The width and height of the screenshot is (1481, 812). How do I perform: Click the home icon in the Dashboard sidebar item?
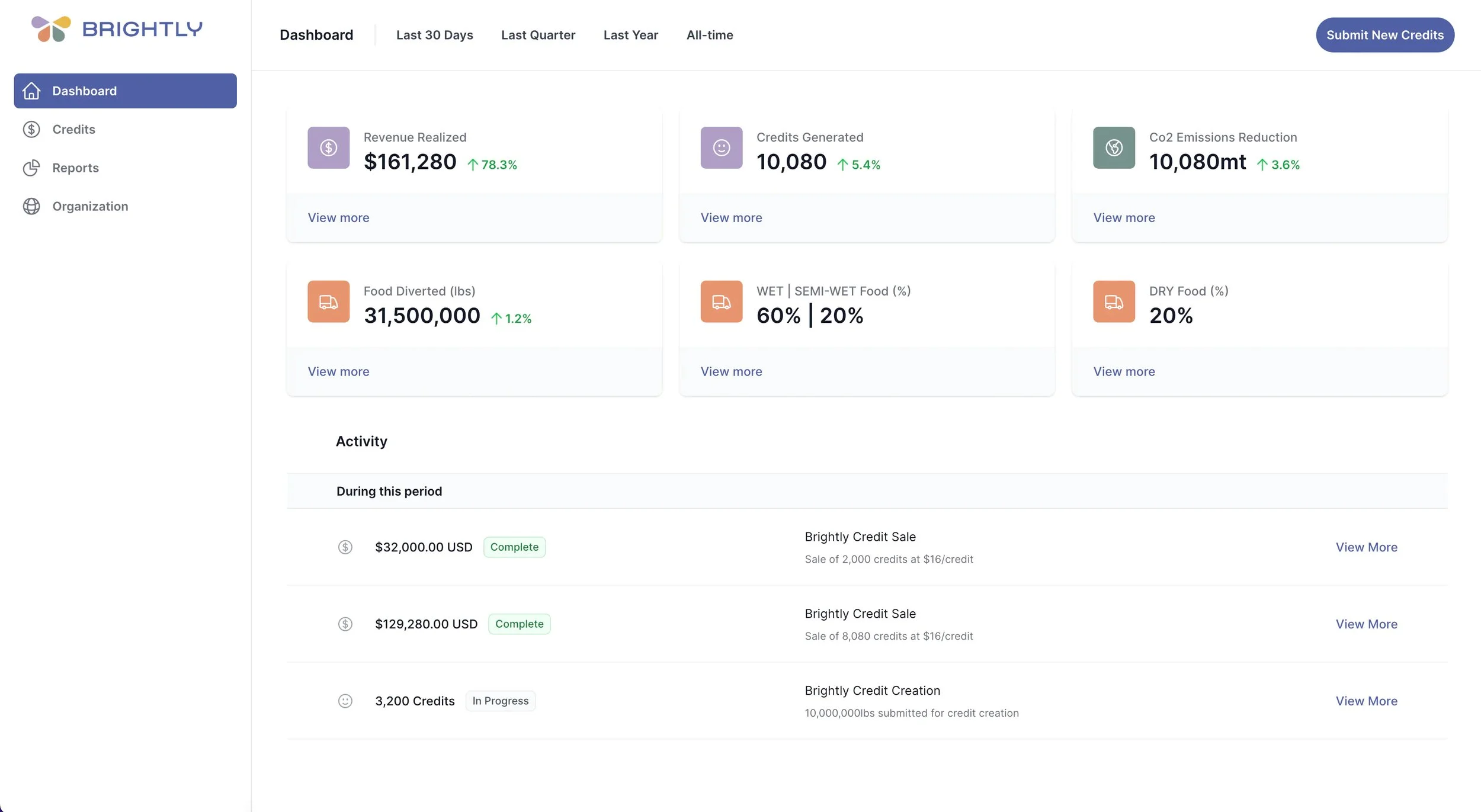coord(31,91)
